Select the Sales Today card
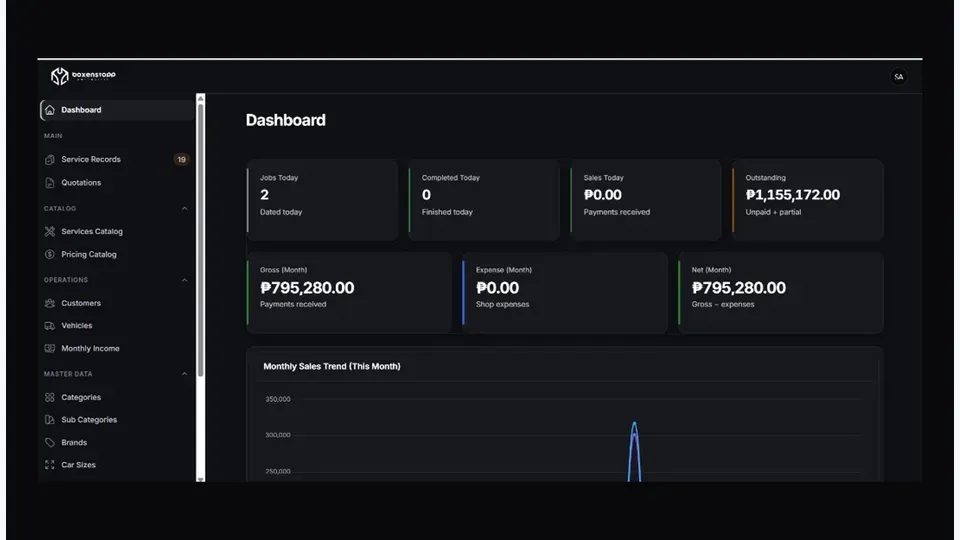This screenshot has height=540, width=960. 645,200
